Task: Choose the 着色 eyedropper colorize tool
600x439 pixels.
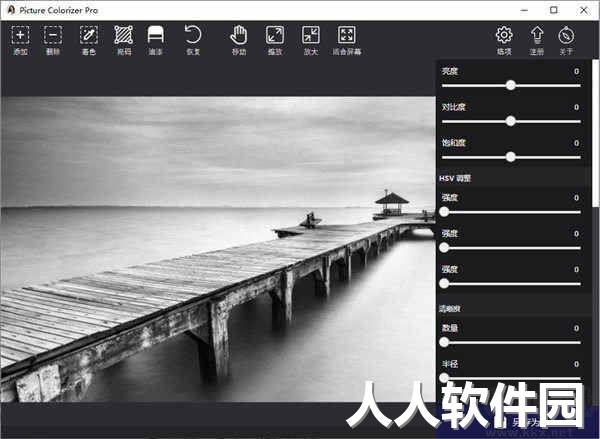Action: tap(88, 40)
